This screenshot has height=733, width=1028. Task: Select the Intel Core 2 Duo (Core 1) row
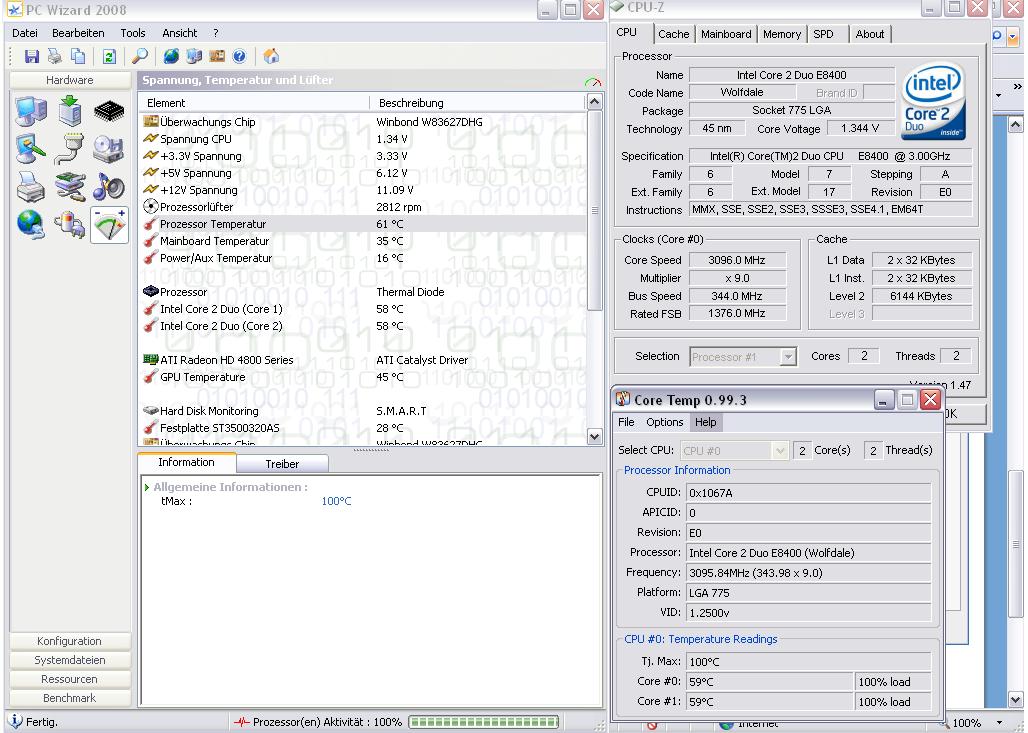click(363, 309)
